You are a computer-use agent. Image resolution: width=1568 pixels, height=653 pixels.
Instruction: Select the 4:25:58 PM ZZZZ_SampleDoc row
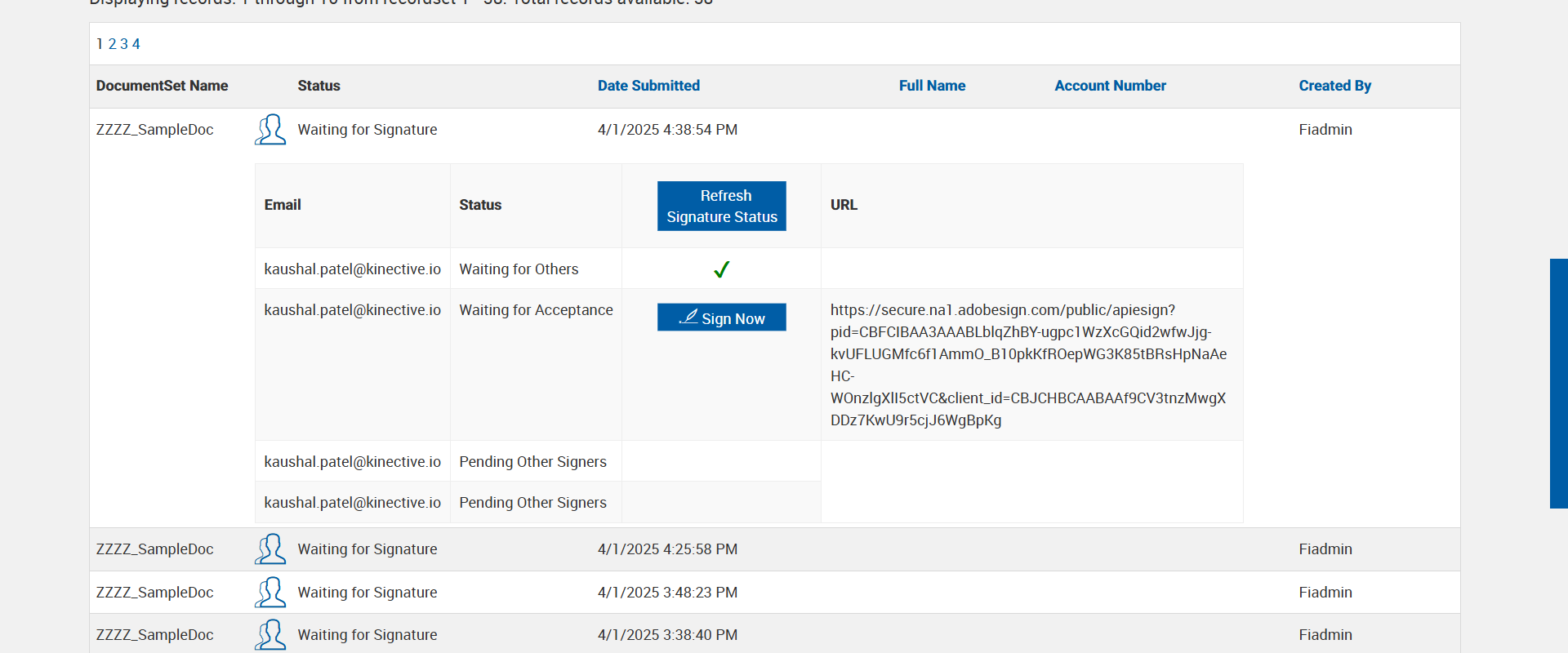tap(155, 549)
